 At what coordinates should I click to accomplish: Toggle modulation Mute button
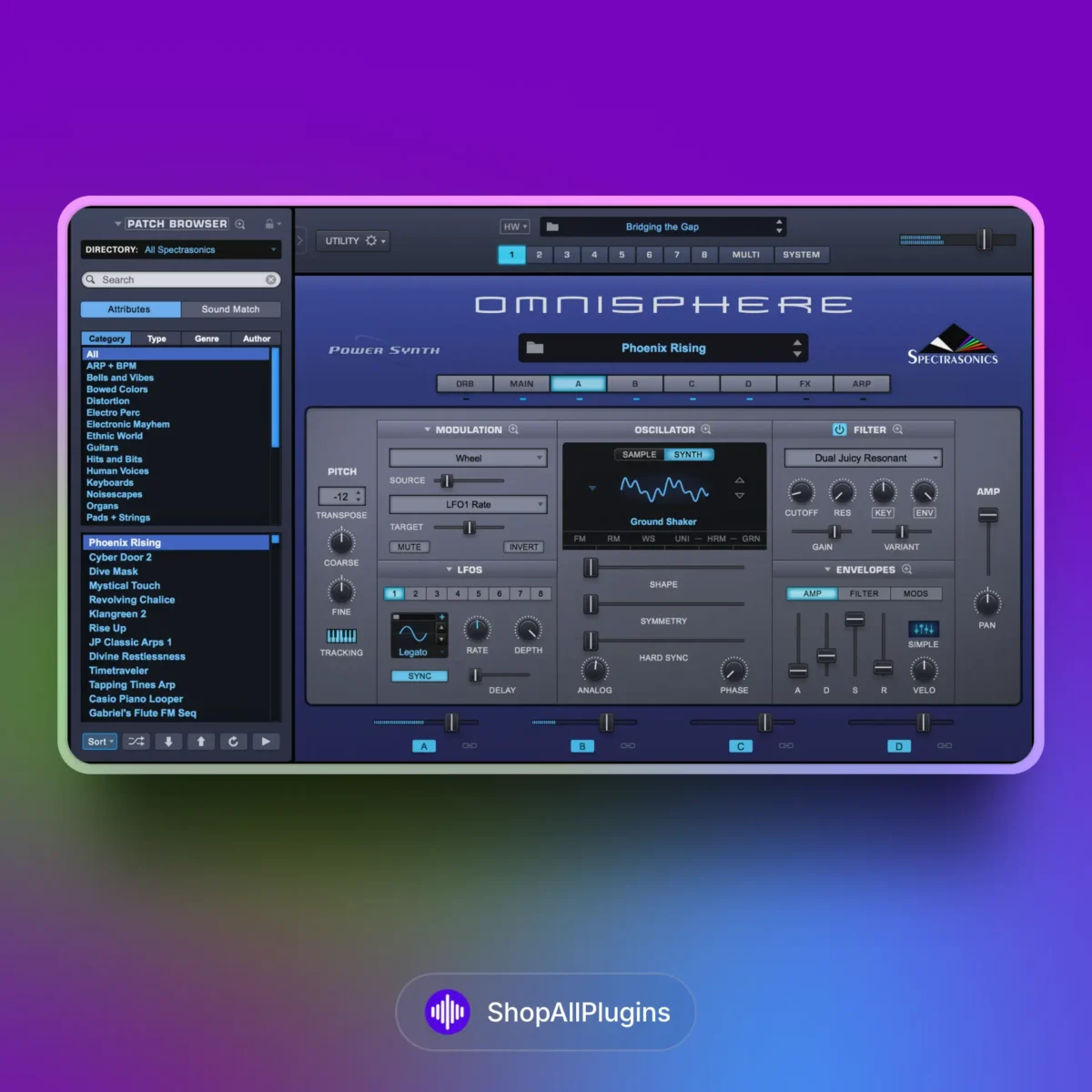pyautogui.click(x=409, y=547)
